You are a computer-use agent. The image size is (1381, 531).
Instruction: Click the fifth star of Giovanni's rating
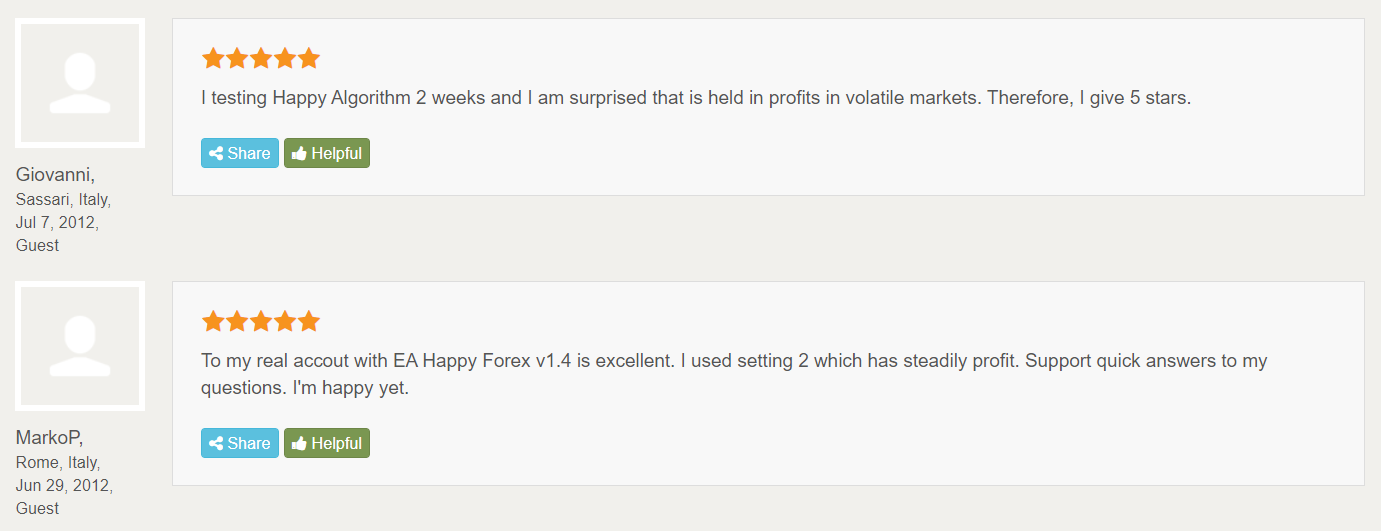(309, 58)
